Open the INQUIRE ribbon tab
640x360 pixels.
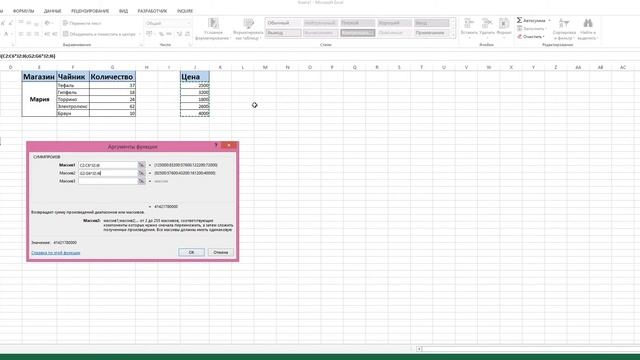tap(185, 11)
